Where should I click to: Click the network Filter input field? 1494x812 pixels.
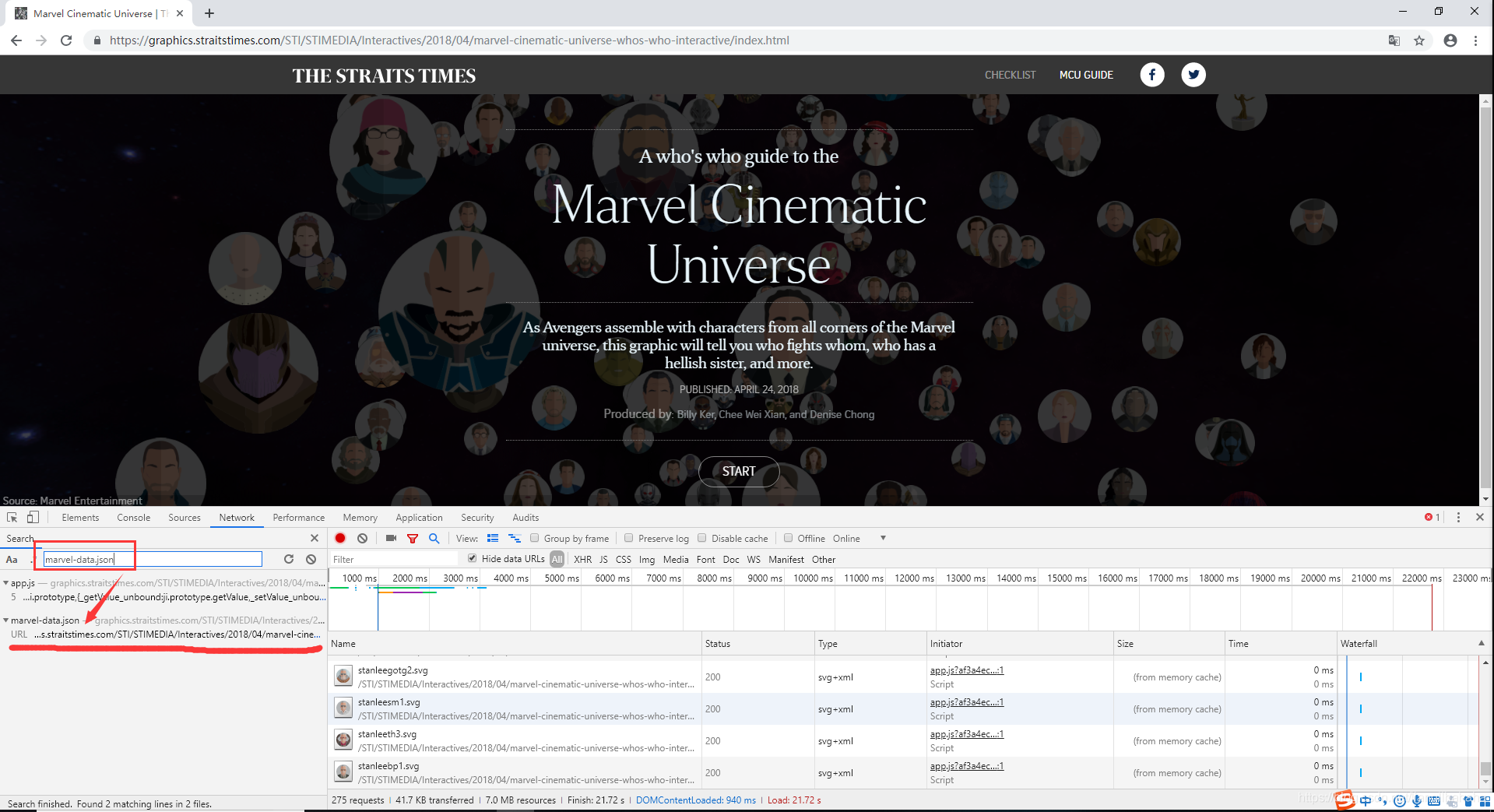pos(395,559)
